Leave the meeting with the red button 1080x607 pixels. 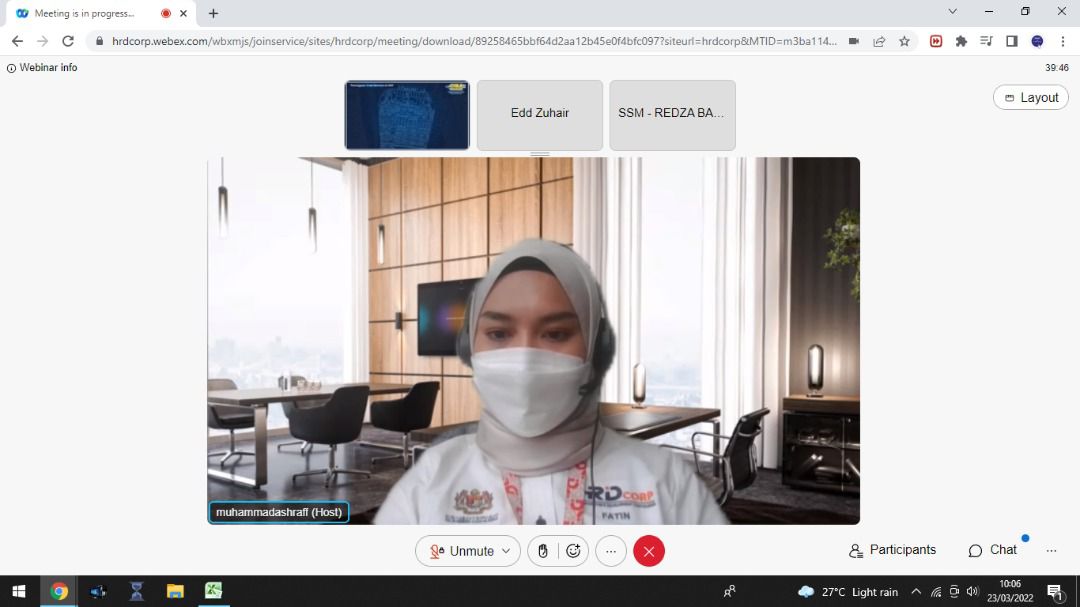pyautogui.click(x=649, y=551)
